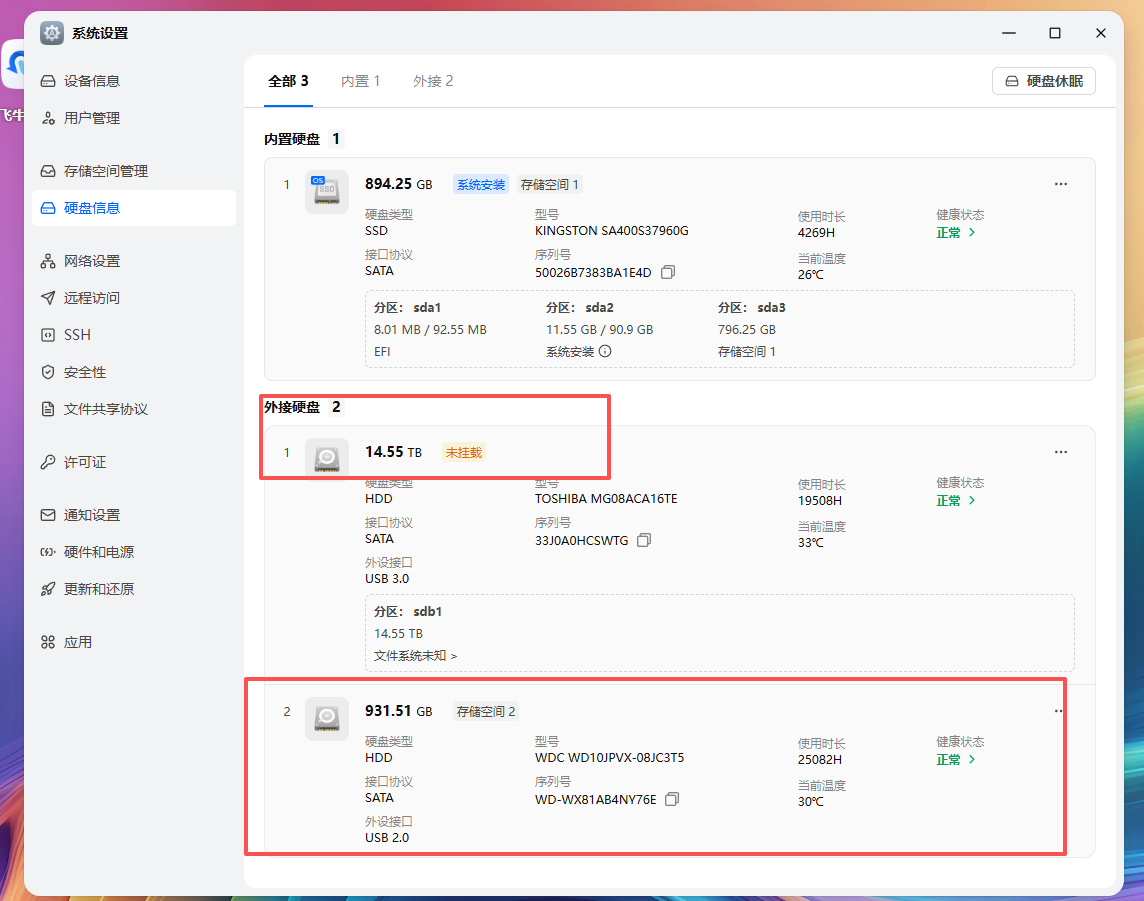
Task: Click the 安全性 shield icon
Action: (48, 372)
